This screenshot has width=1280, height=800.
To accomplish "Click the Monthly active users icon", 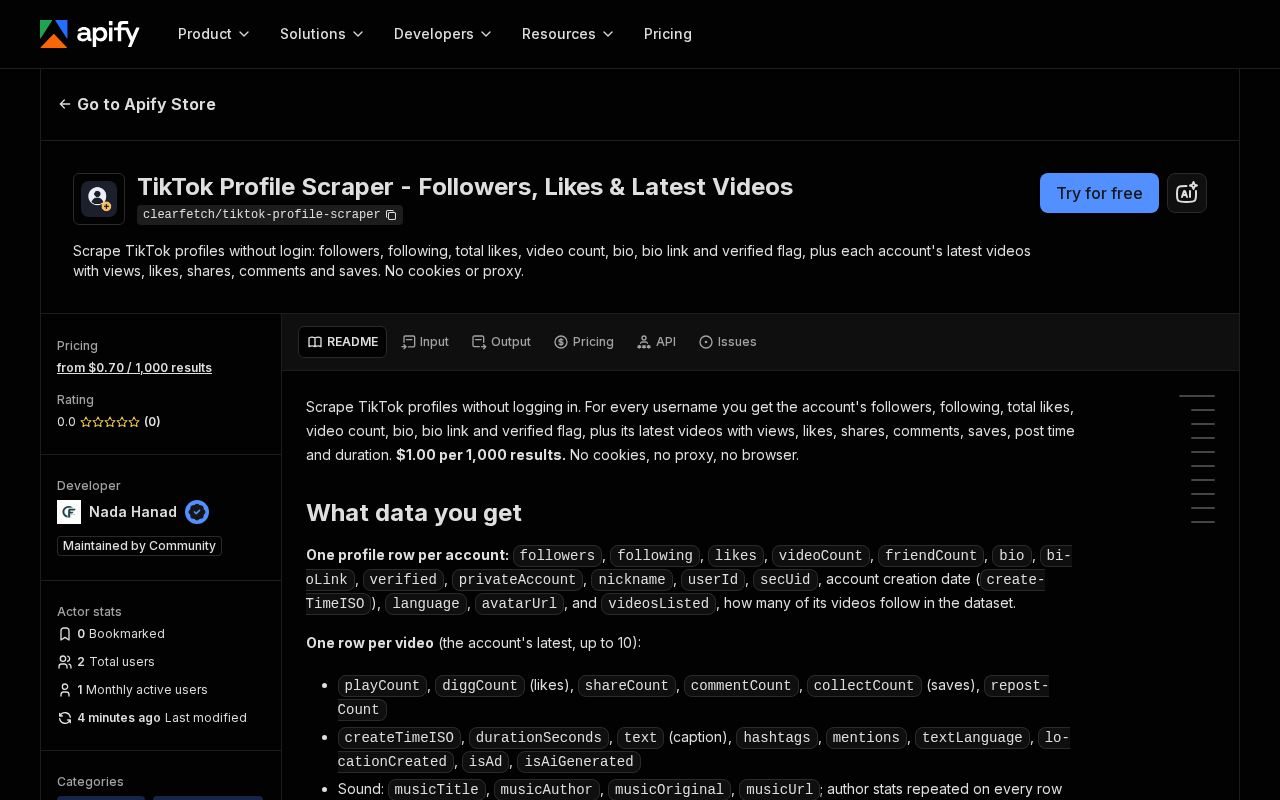I will tap(65, 690).
